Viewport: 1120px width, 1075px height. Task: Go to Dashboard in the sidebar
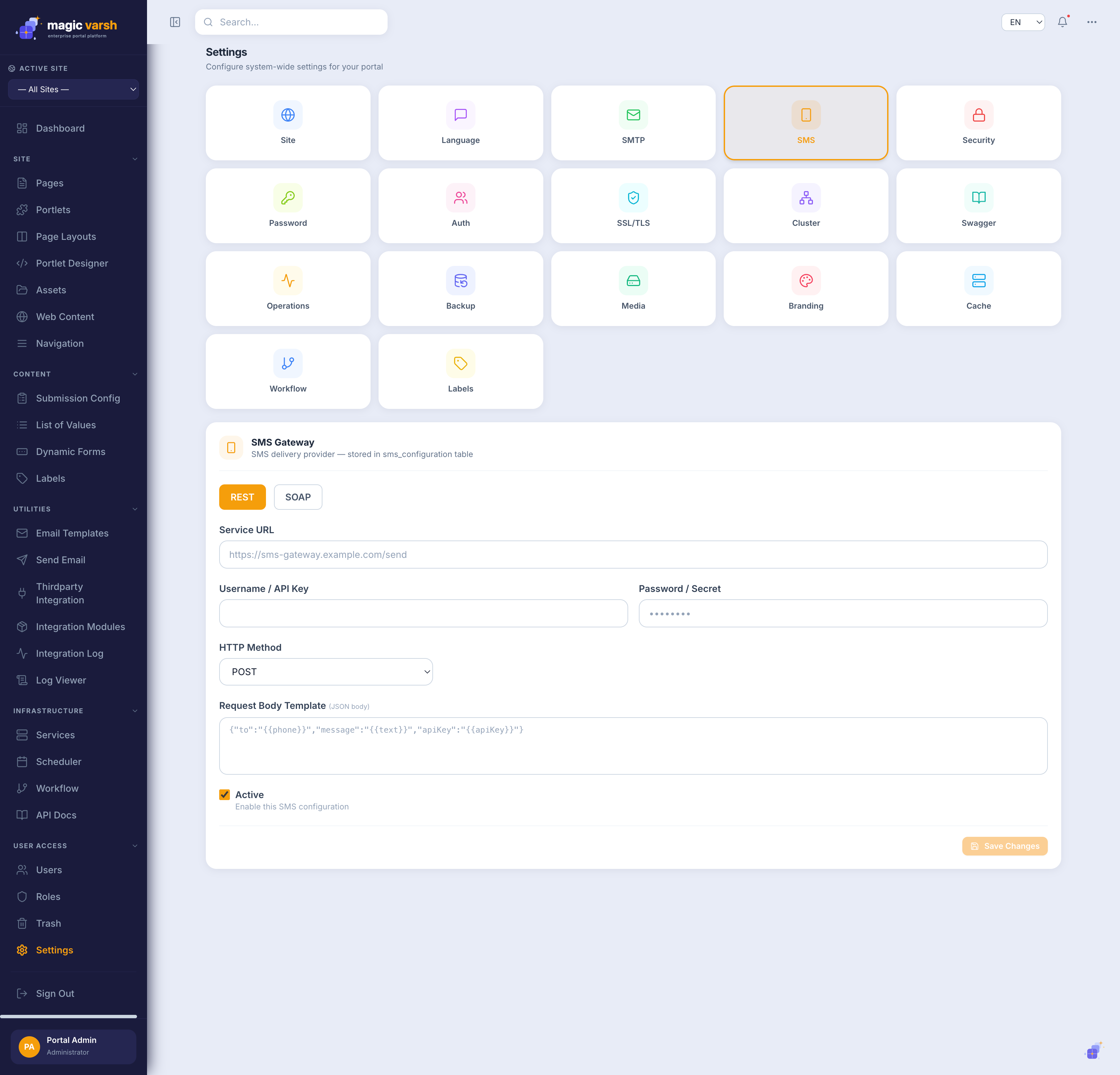point(74,129)
